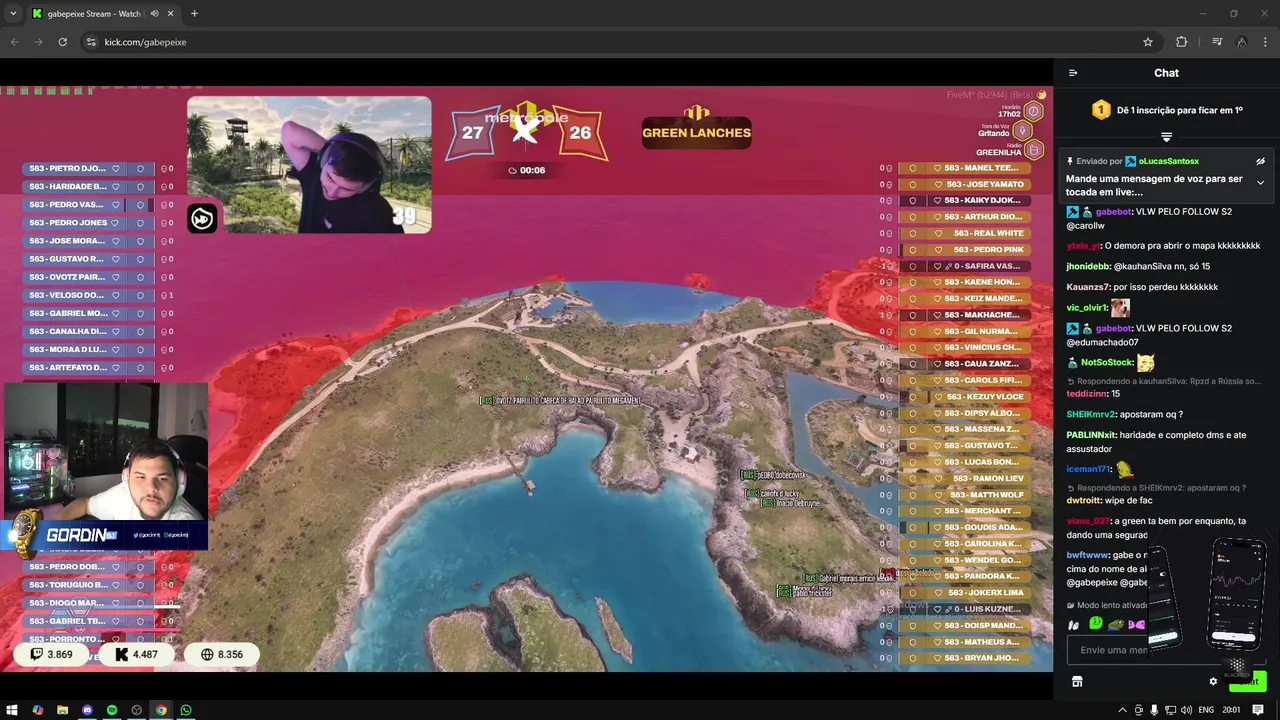Image resolution: width=1280 pixels, height=720 pixels.
Task: Hide the pinned message with the crossed-eye icon
Action: (1260, 161)
